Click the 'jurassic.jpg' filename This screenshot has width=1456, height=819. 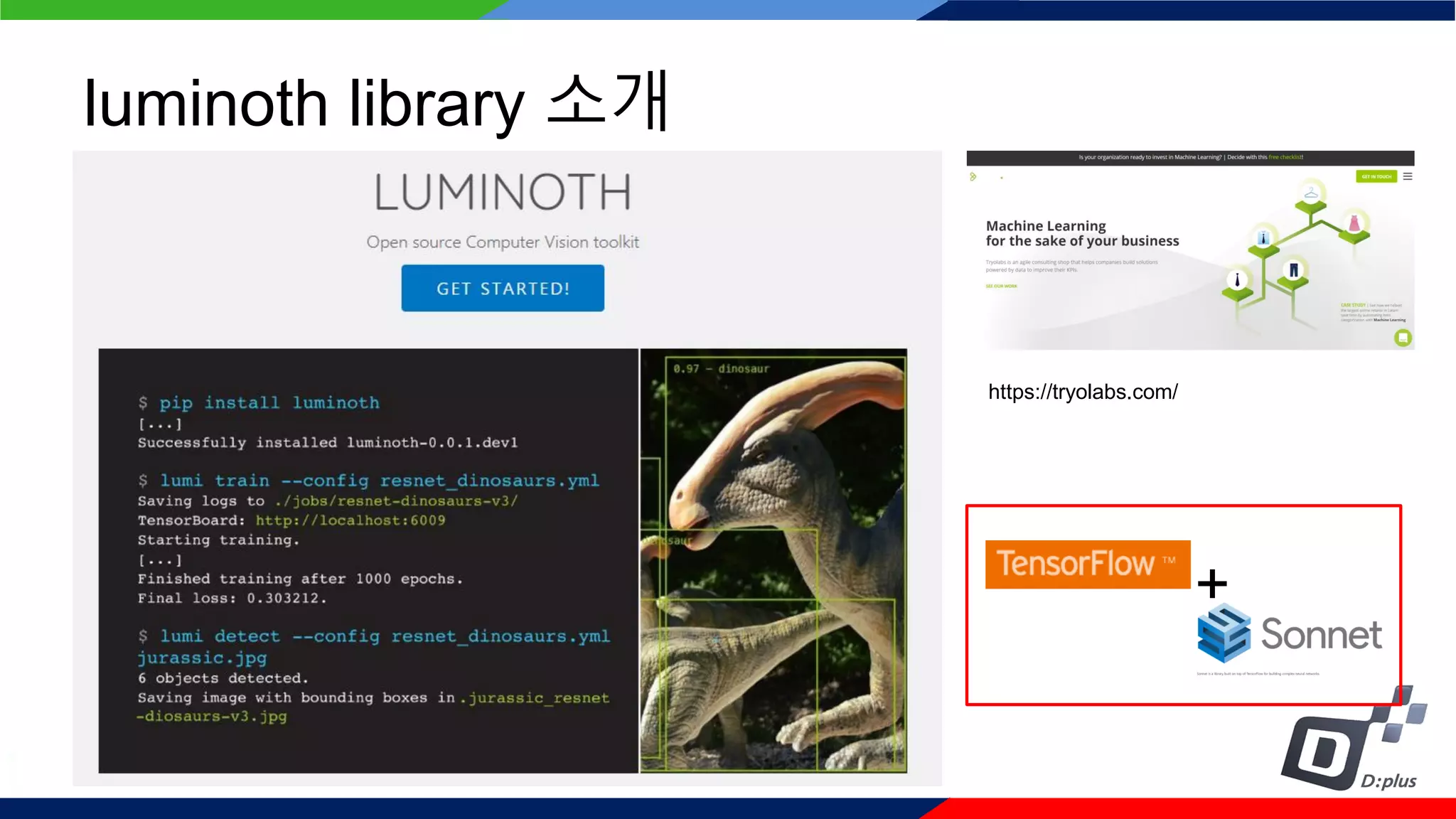202,658
